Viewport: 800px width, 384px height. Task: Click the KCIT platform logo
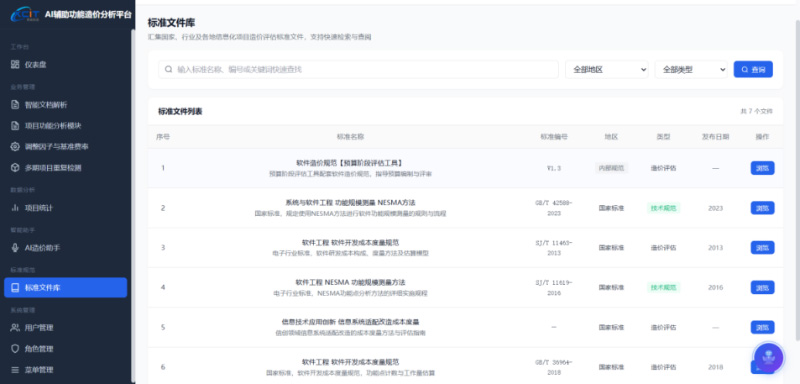(24, 14)
